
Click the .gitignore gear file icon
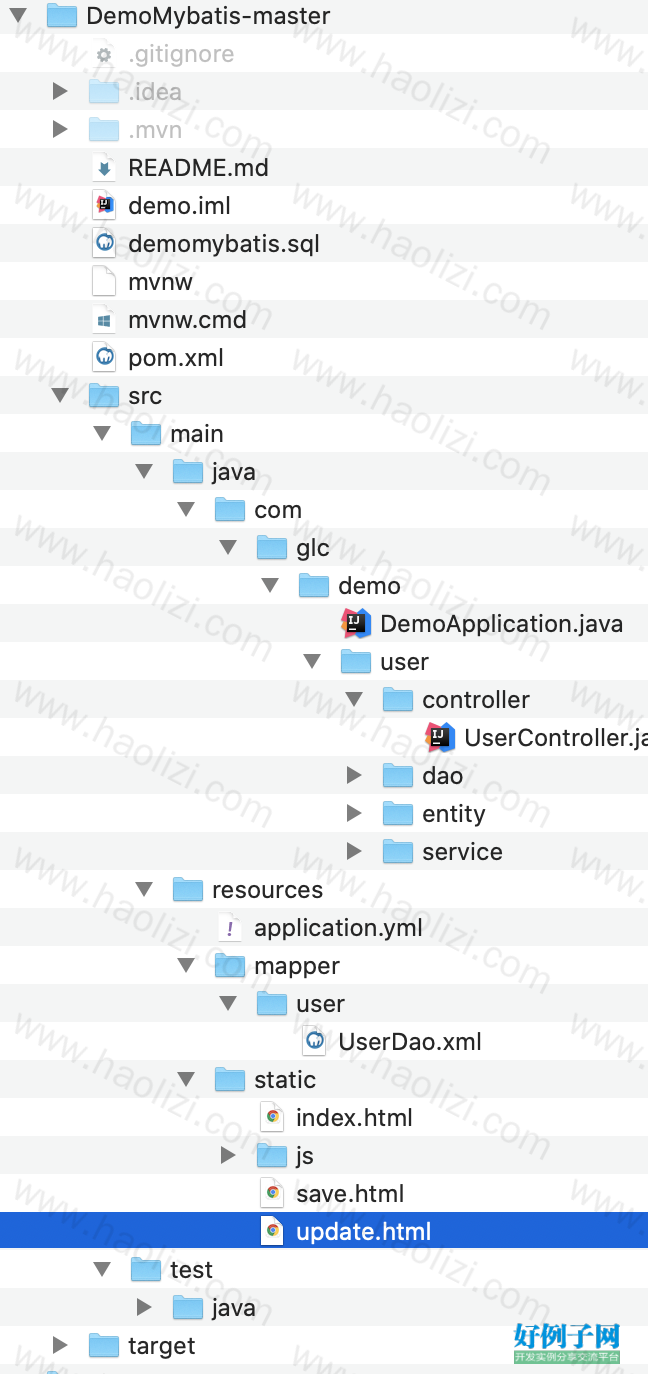coord(104,54)
